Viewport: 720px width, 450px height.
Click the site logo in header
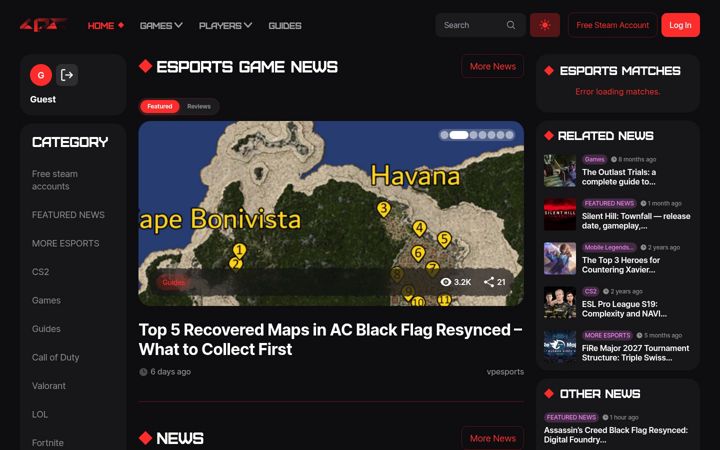click(43, 25)
